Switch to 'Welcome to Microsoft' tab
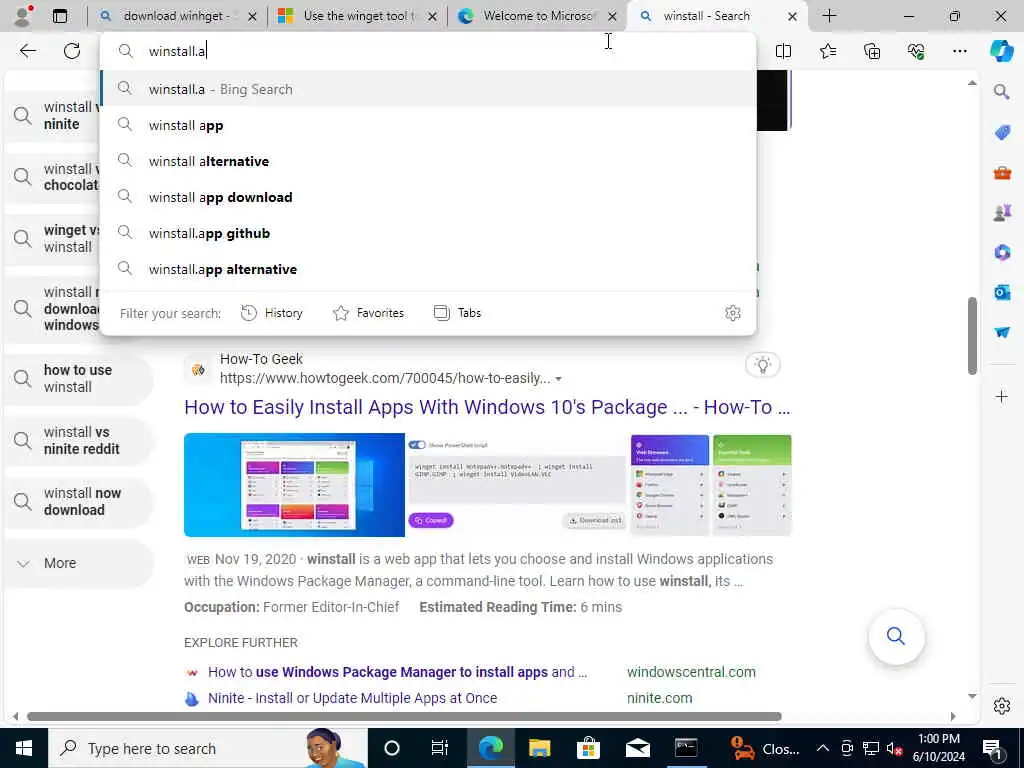The image size is (1024, 768). tap(537, 16)
